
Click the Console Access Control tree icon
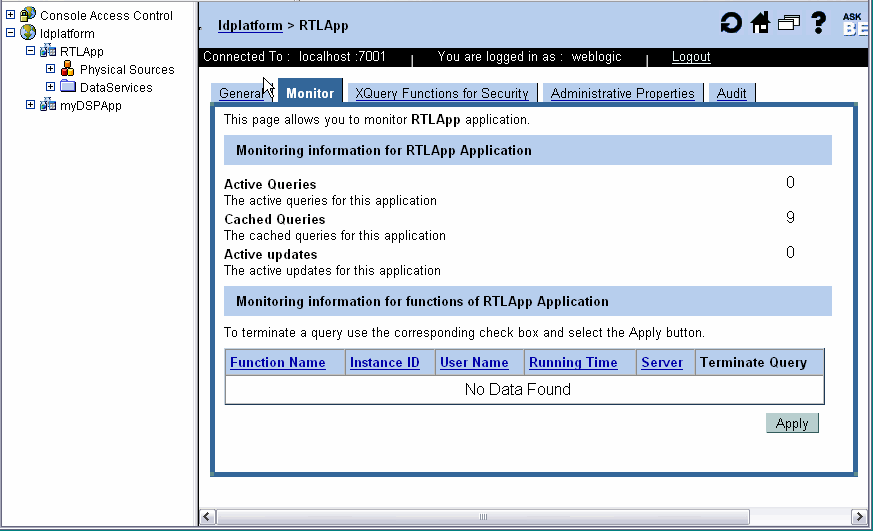pos(27,14)
